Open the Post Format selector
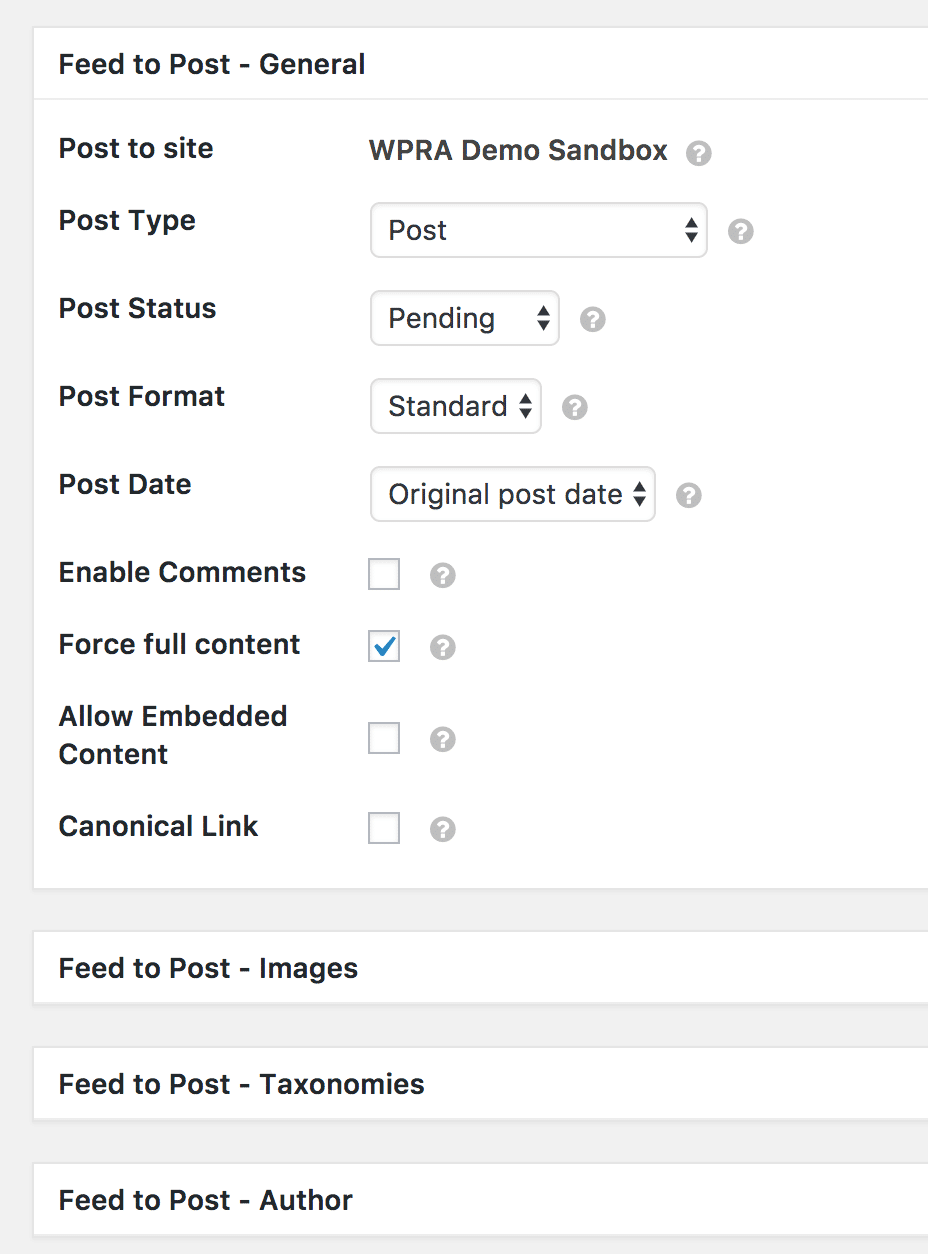 455,406
